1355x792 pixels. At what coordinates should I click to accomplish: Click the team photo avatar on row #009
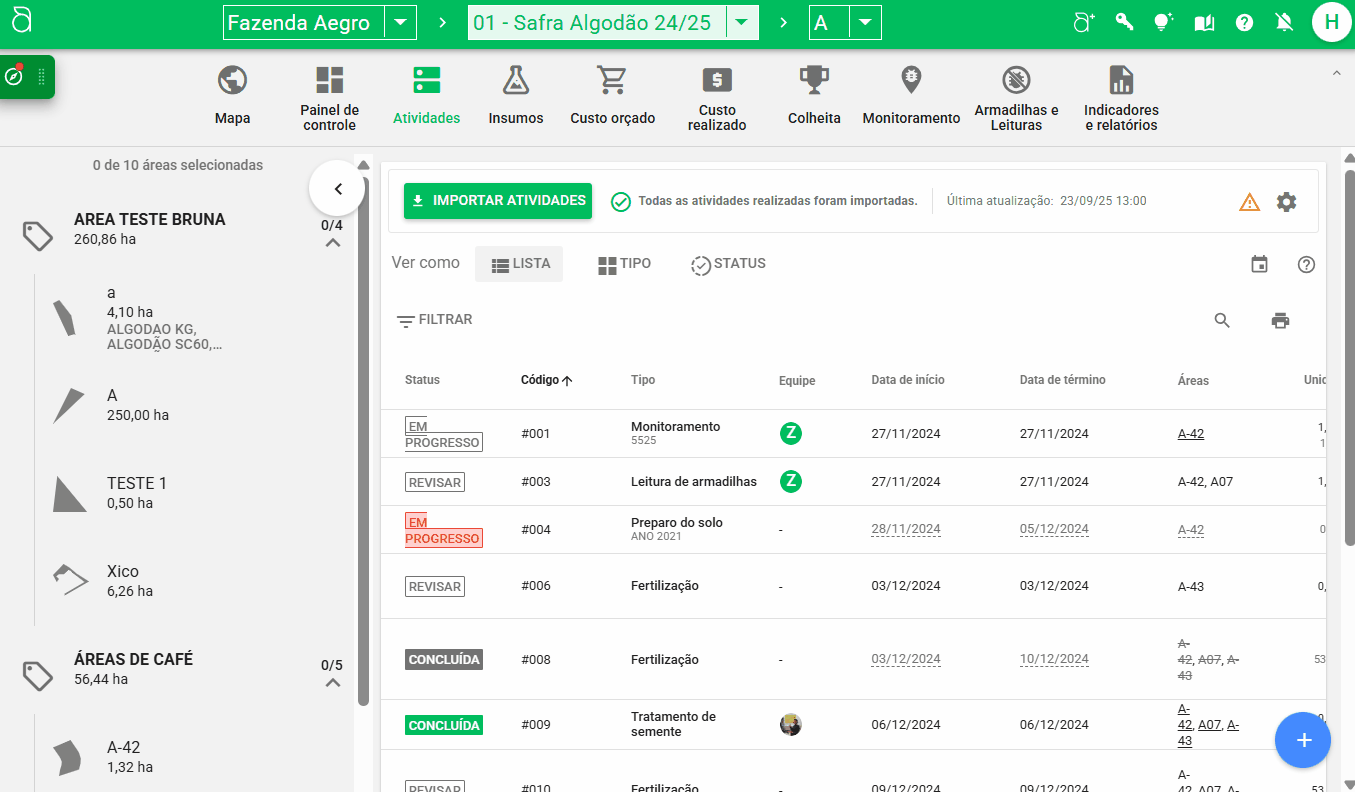click(x=791, y=725)
